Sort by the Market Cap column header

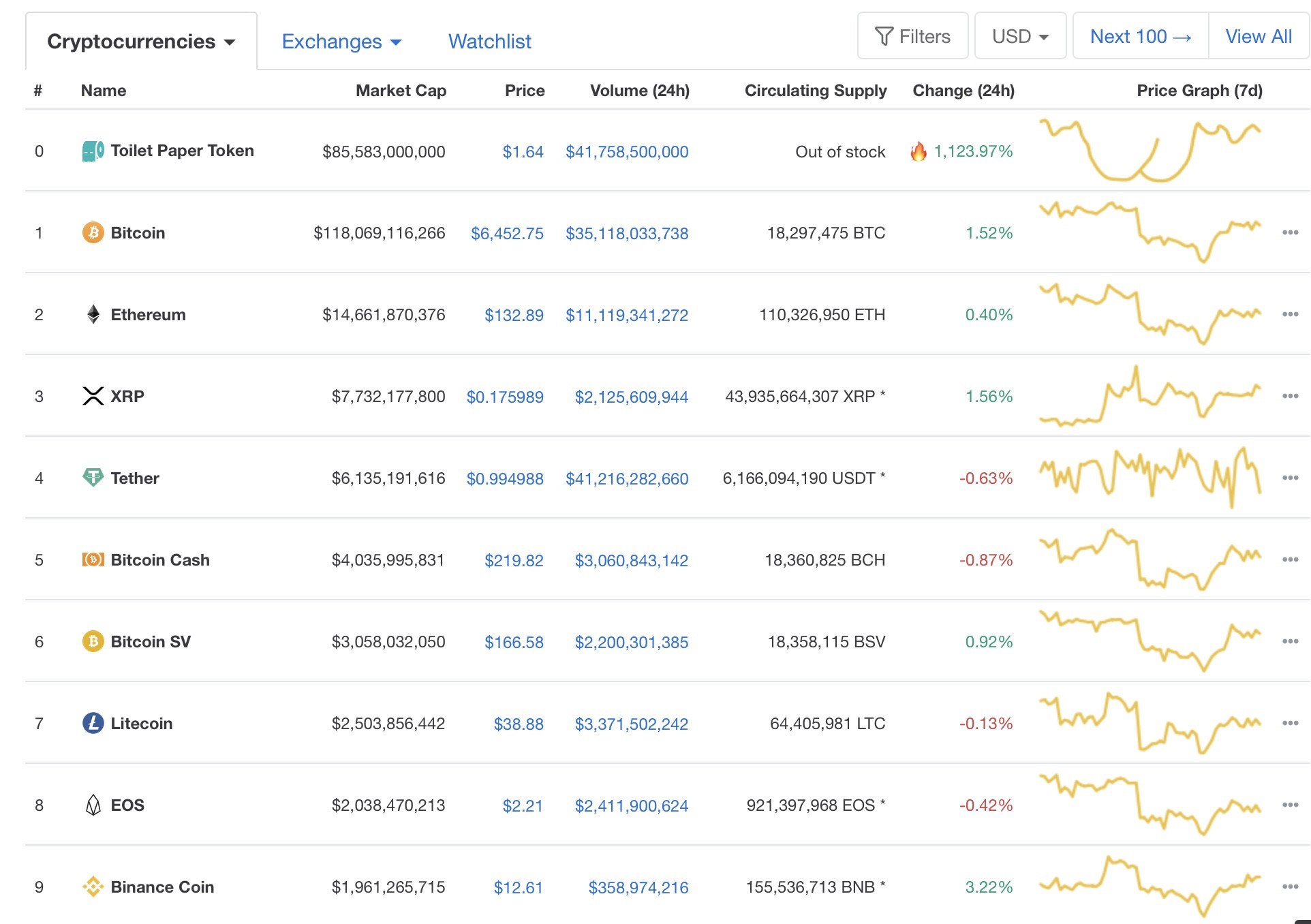401,91
